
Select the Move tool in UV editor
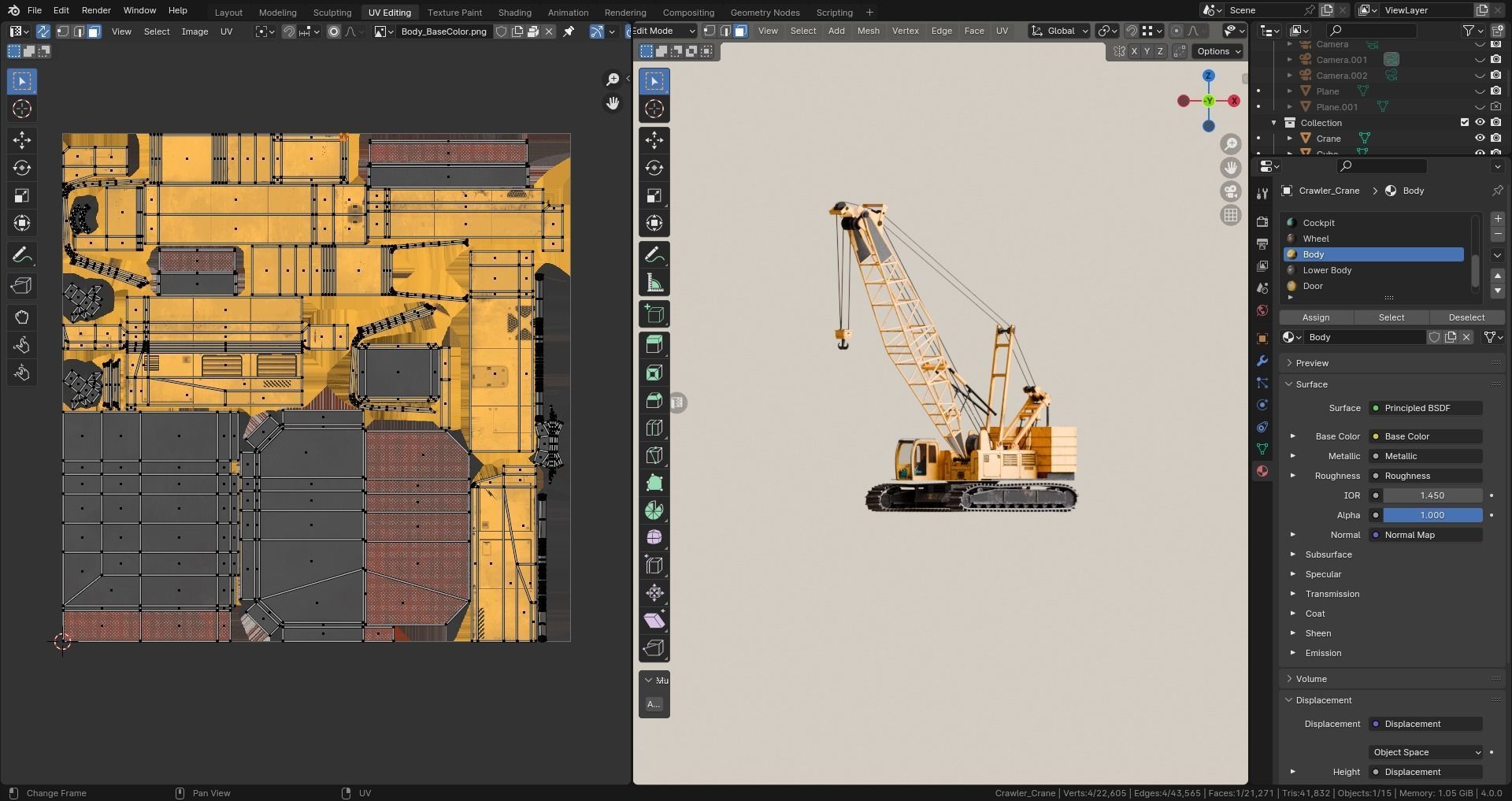(22, 140)
